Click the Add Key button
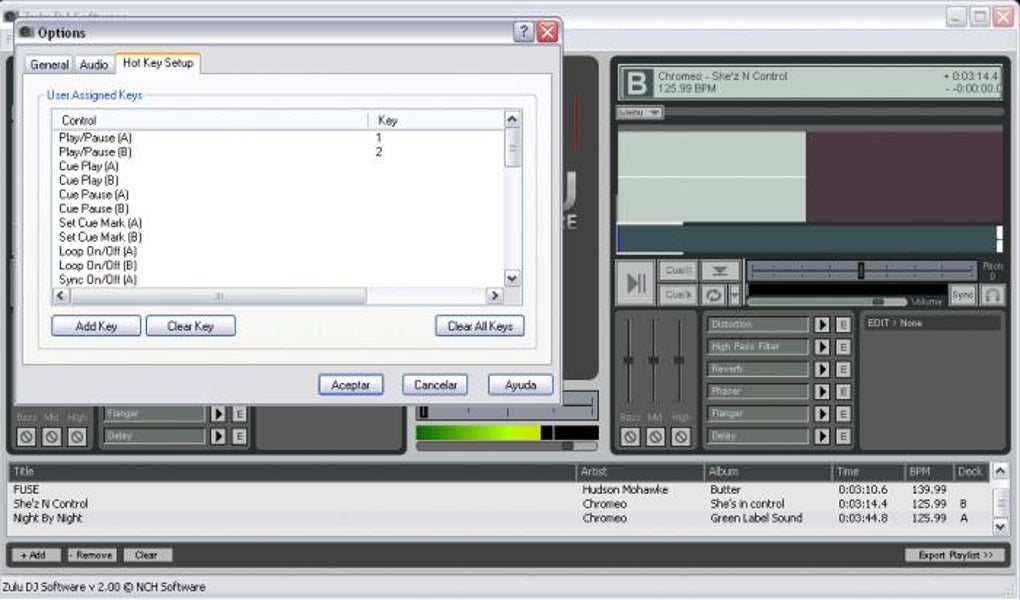This screenshot has height=600, width=1020. pos(96,326)
